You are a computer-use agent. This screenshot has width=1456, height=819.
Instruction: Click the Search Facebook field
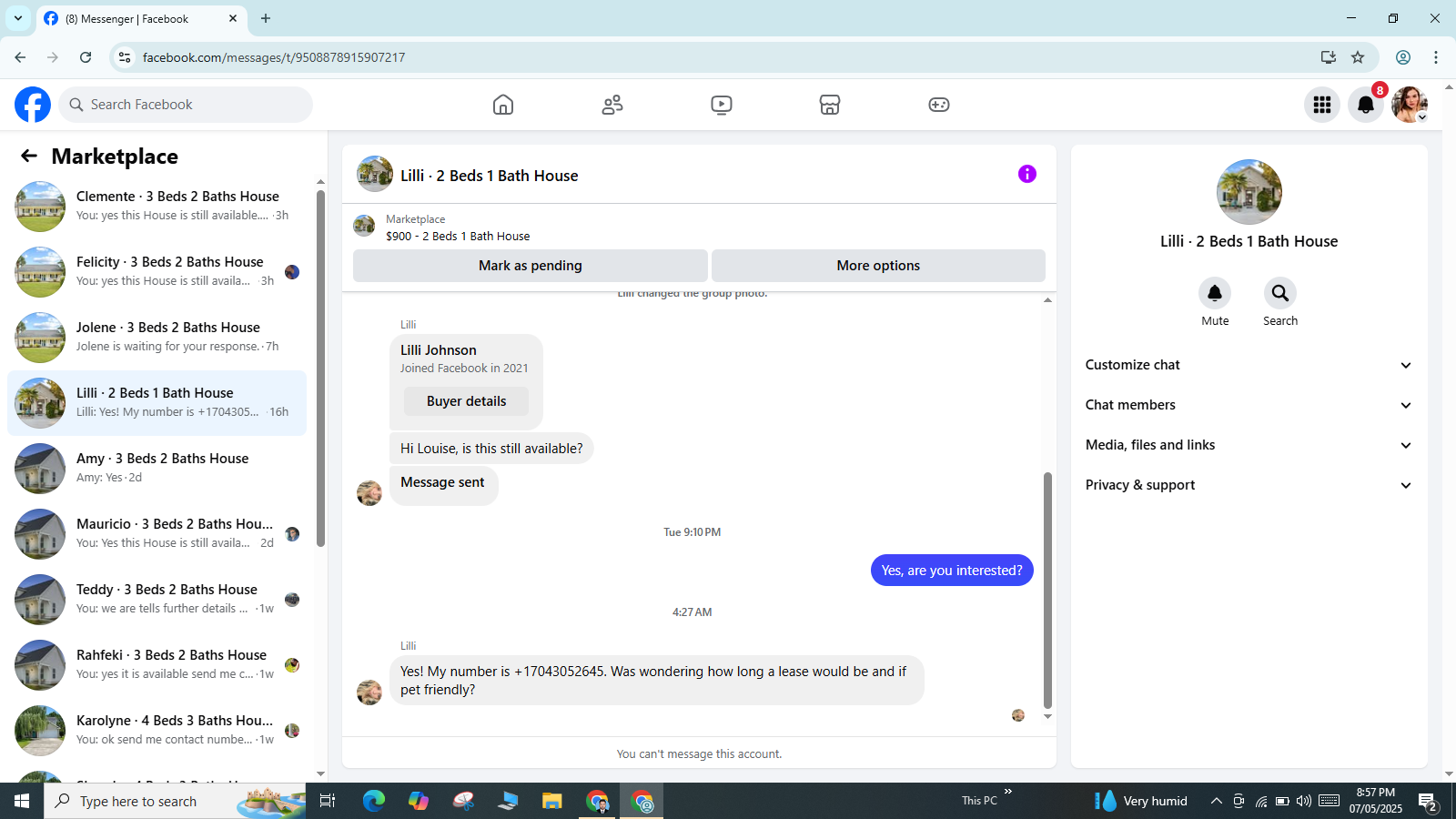186,105
